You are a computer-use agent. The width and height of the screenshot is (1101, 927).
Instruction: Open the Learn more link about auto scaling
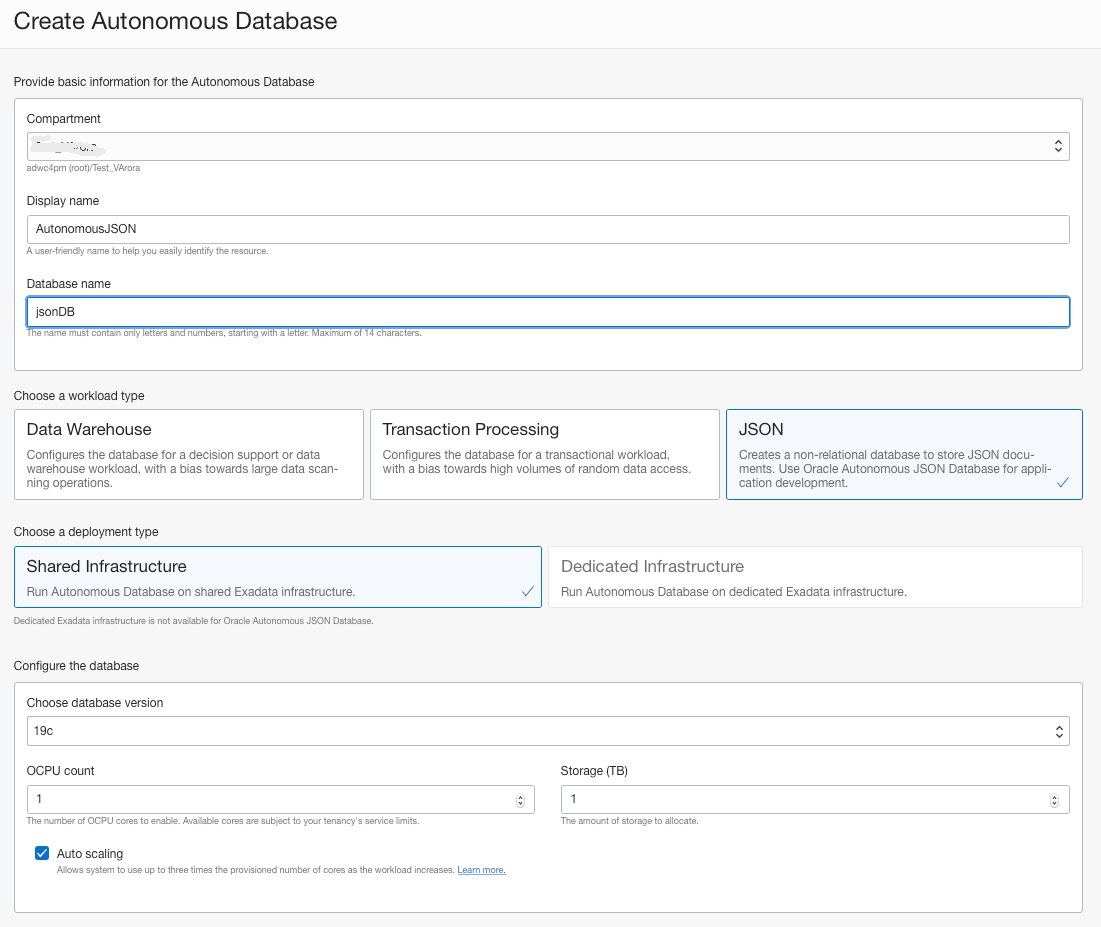(481, 869)
